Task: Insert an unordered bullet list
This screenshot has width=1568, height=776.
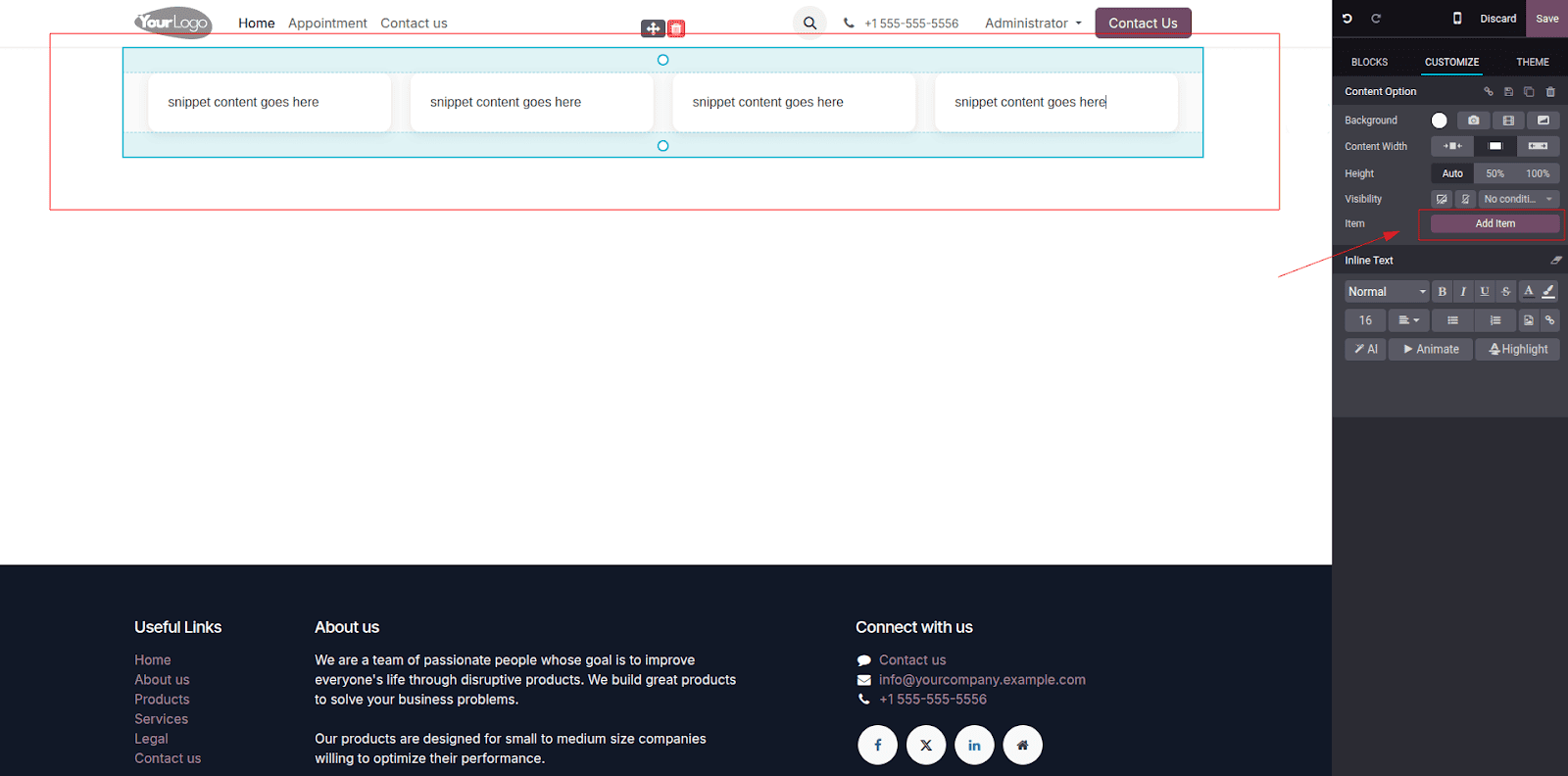Action: (x=1452, y=320)
